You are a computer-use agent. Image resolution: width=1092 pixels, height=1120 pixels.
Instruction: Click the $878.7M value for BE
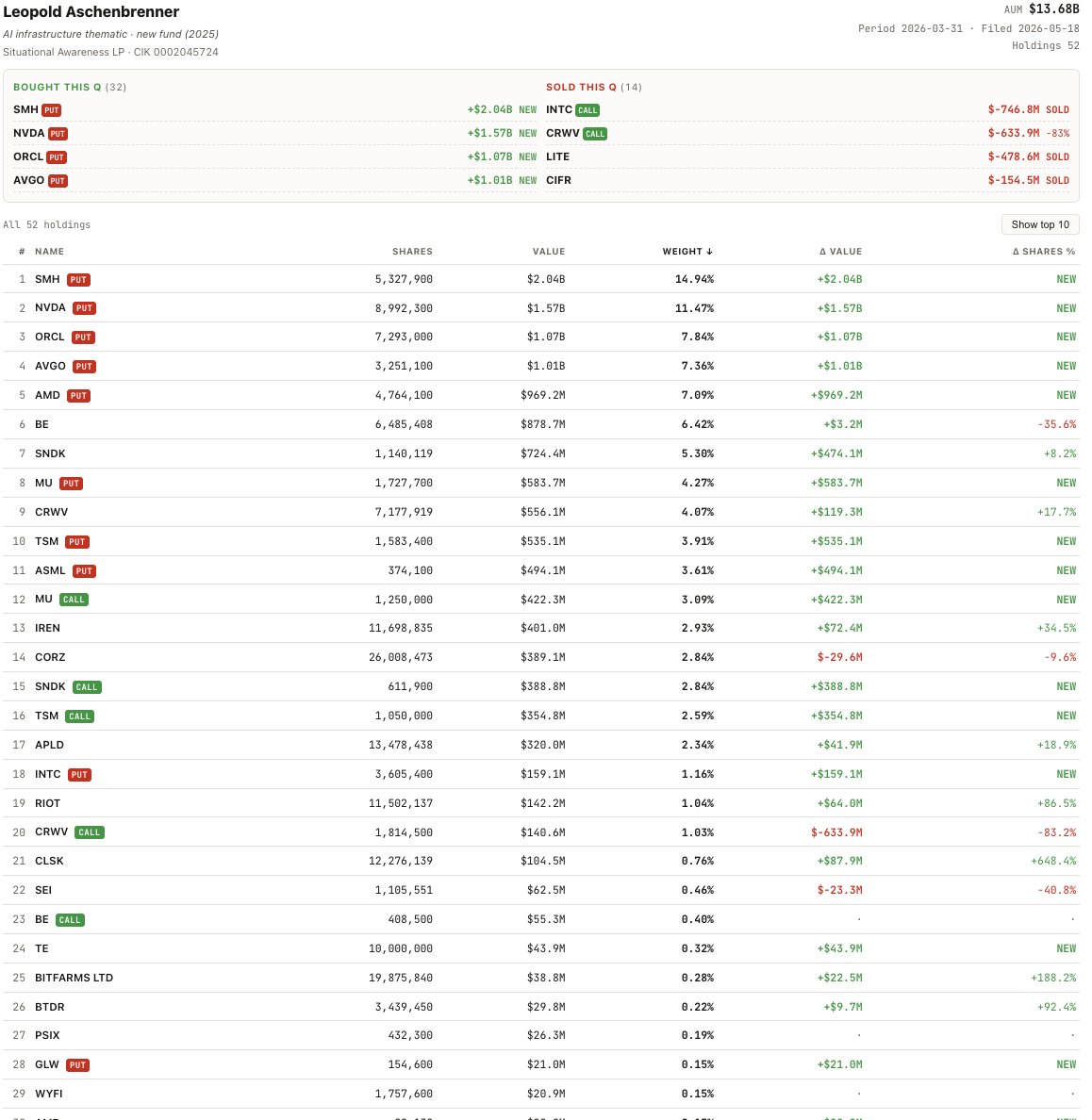(x=542, y=424)
